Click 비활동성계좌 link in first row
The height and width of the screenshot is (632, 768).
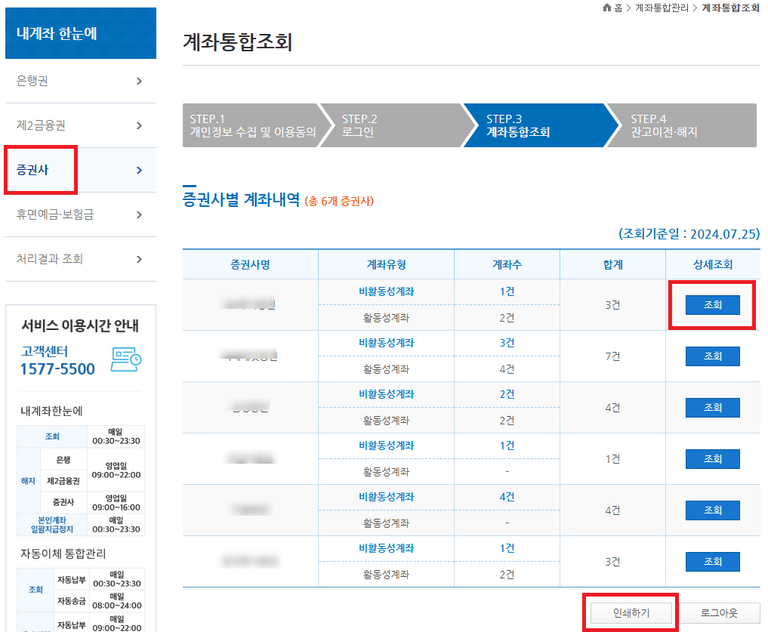[x=386, y=291]
